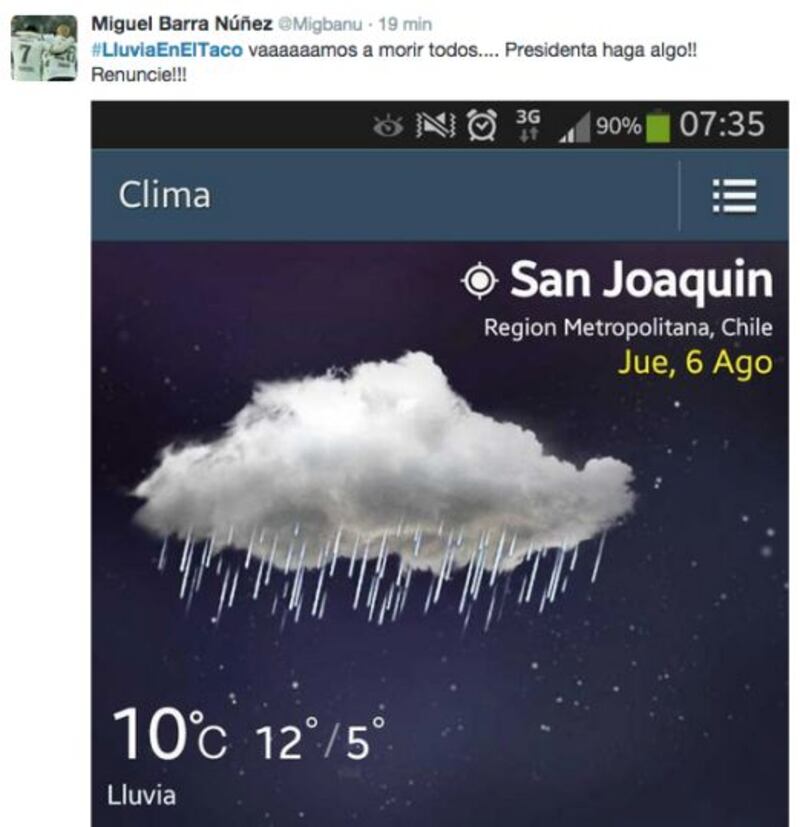Click the 3G data indicator icon
Screen dimensions: 800x827
coord(528,126)
